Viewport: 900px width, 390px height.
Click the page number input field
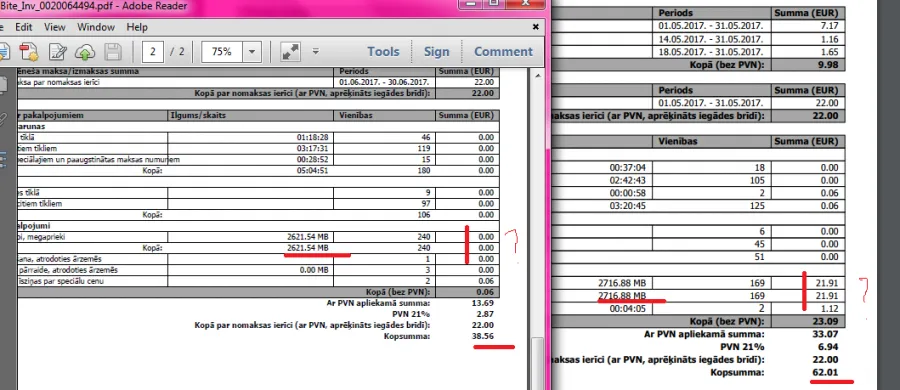(x=153, y=52)
